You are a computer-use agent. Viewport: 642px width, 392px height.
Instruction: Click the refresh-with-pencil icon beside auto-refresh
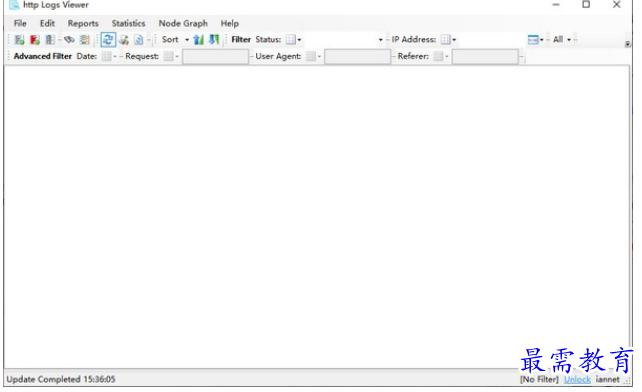click(x=124, y=40)
